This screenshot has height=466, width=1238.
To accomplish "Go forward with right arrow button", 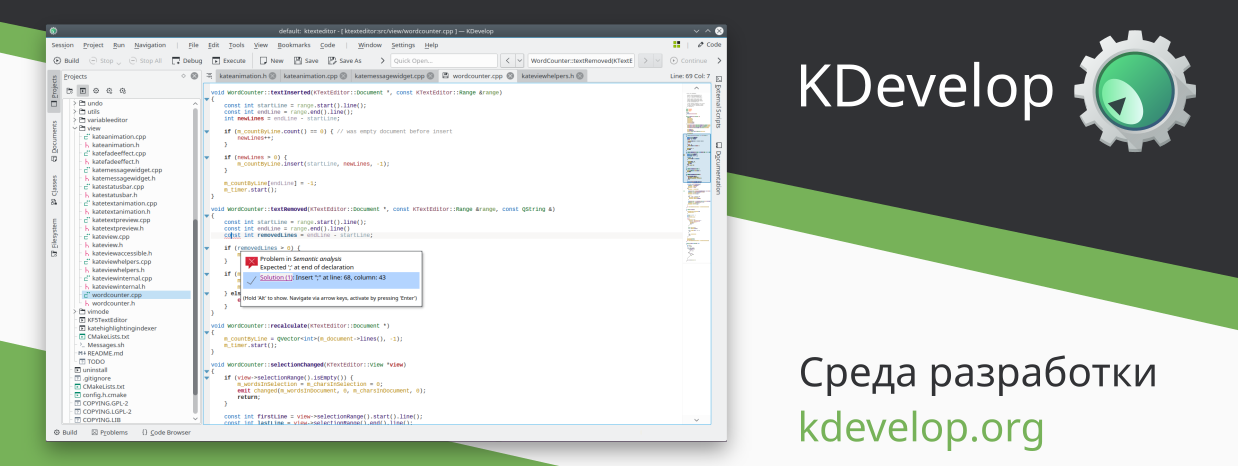I will 645,61.
